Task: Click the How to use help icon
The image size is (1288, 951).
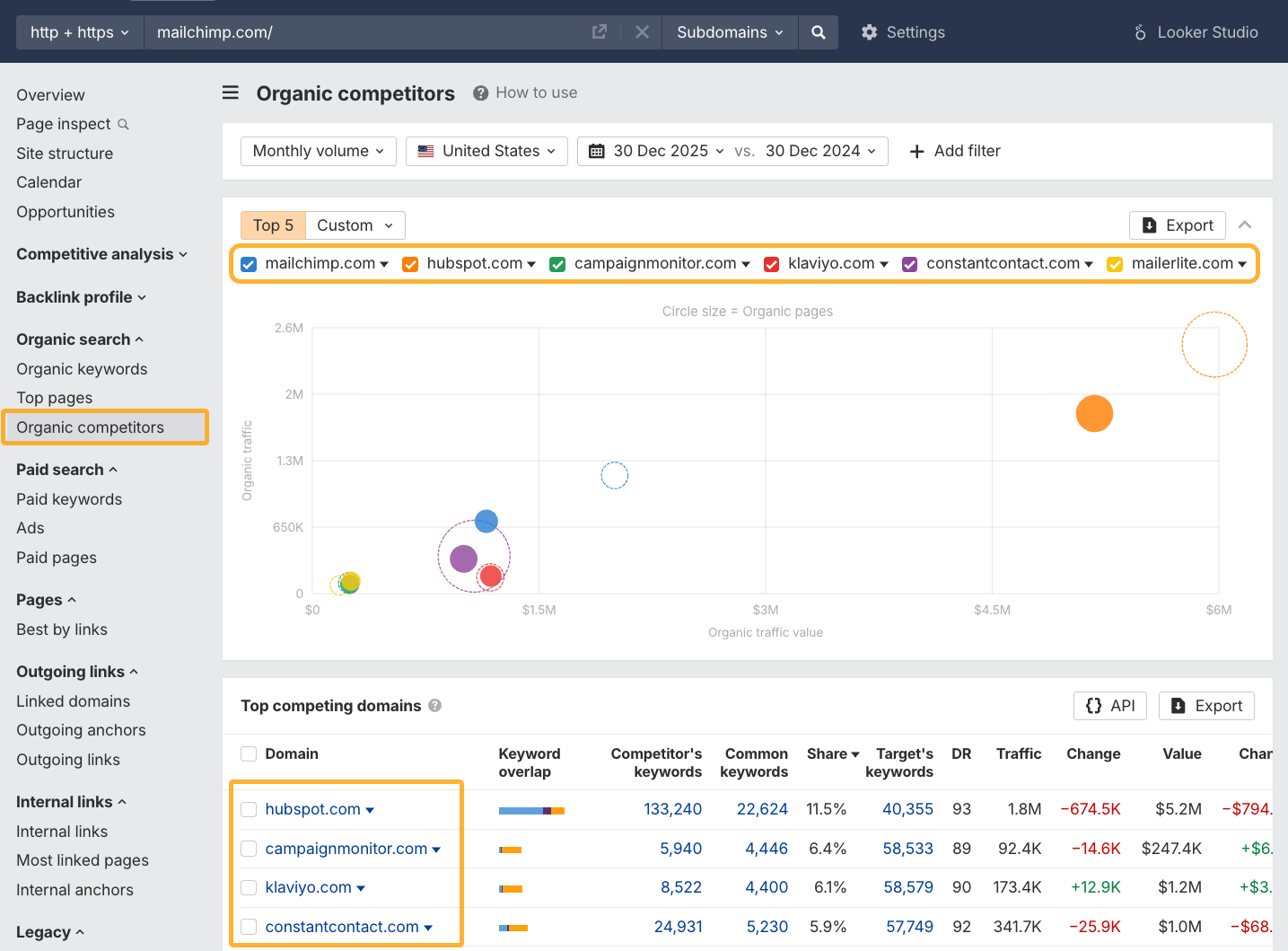Action: 479,92
